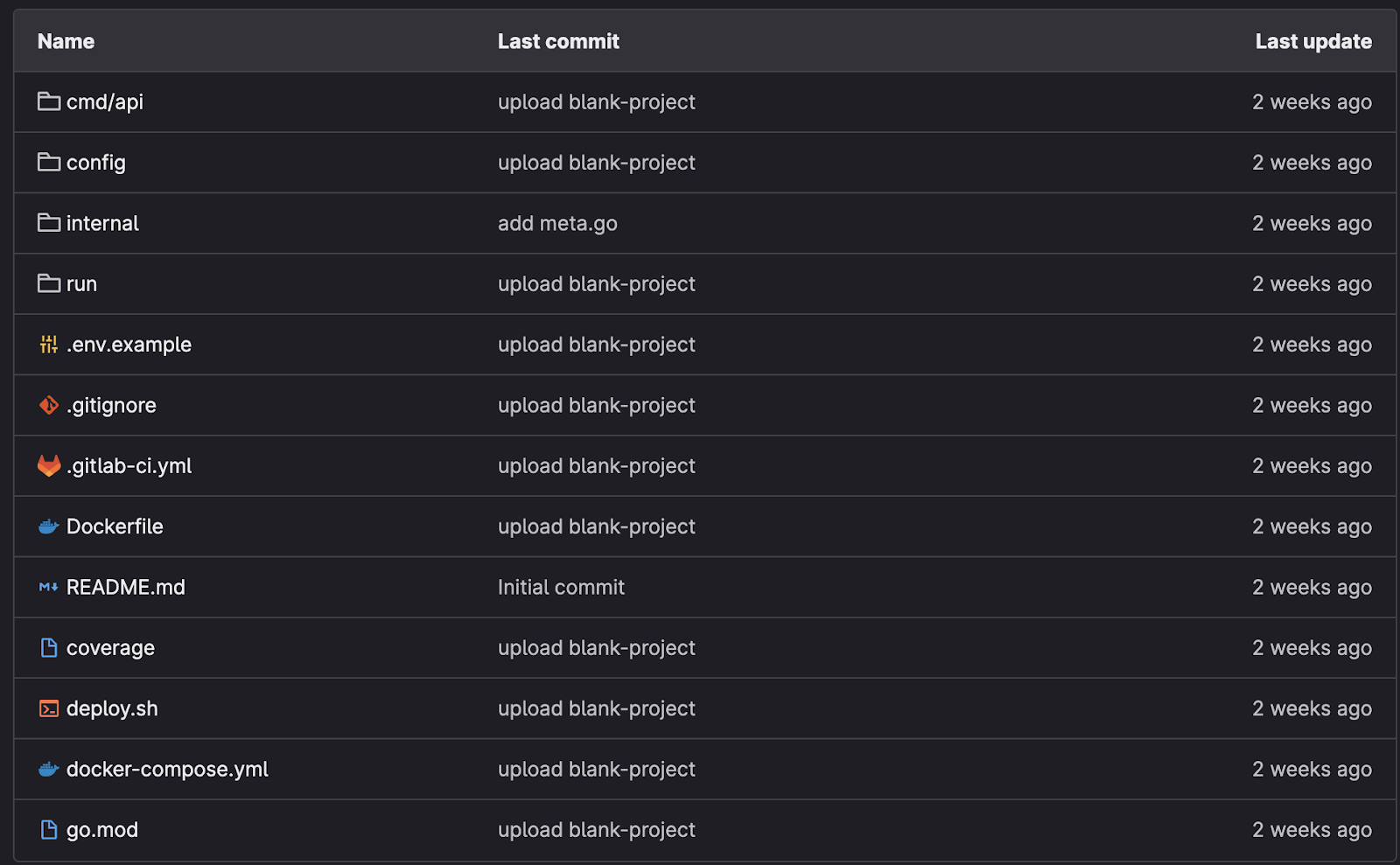Open the run directory
The image size is (1400, 865).
point(81,284)
